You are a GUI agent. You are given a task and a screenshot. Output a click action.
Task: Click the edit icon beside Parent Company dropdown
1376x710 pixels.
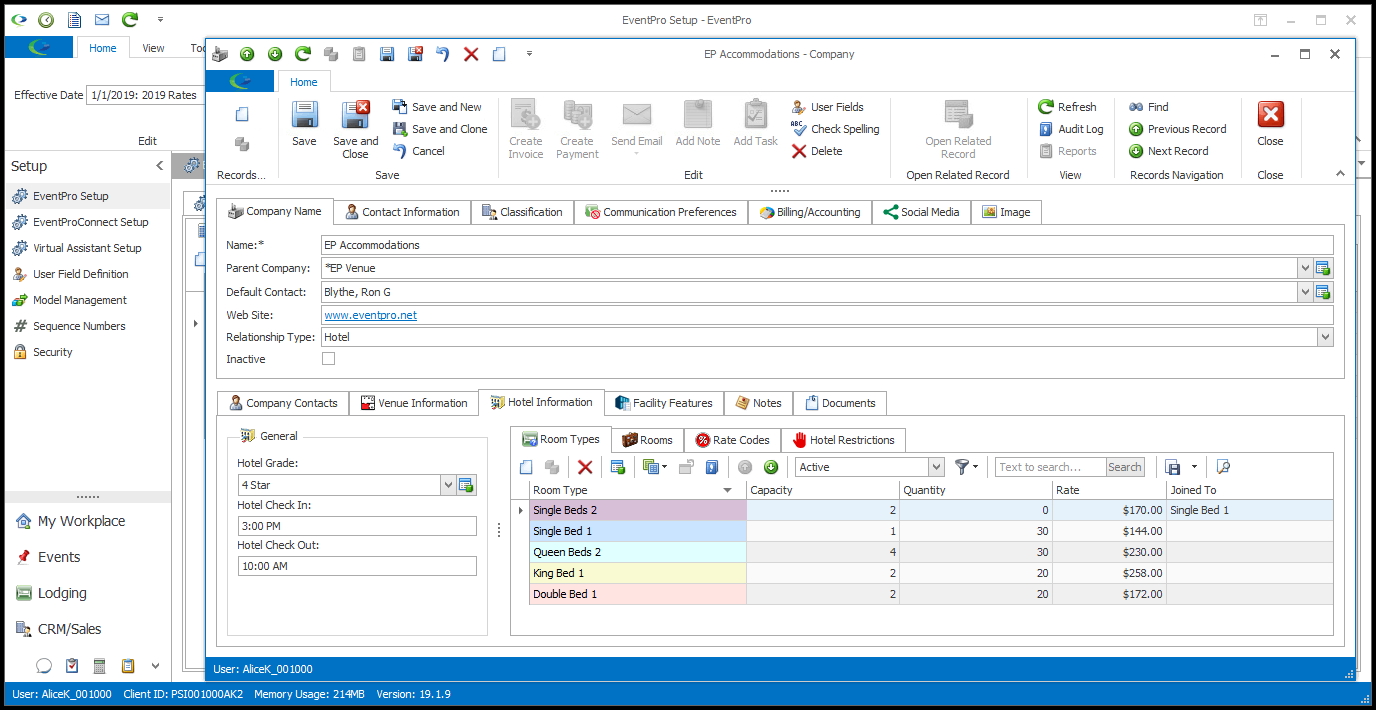click(x=1323, y=267)
